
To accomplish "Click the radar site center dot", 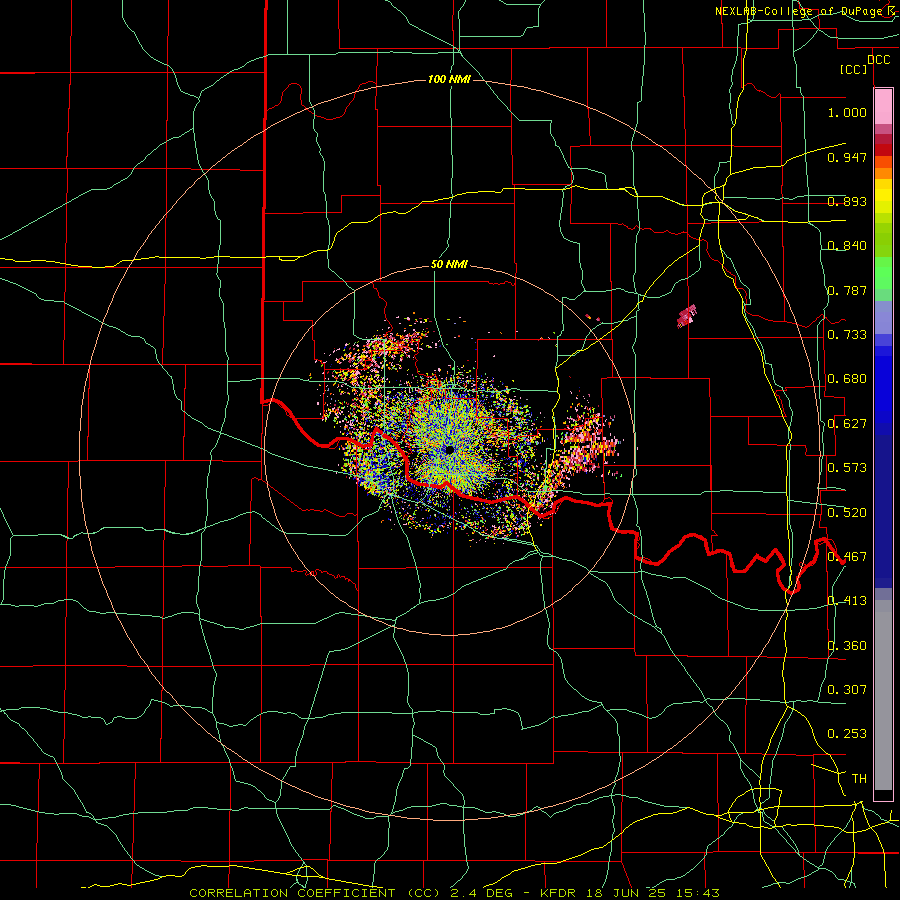I will tap(449, 449).
